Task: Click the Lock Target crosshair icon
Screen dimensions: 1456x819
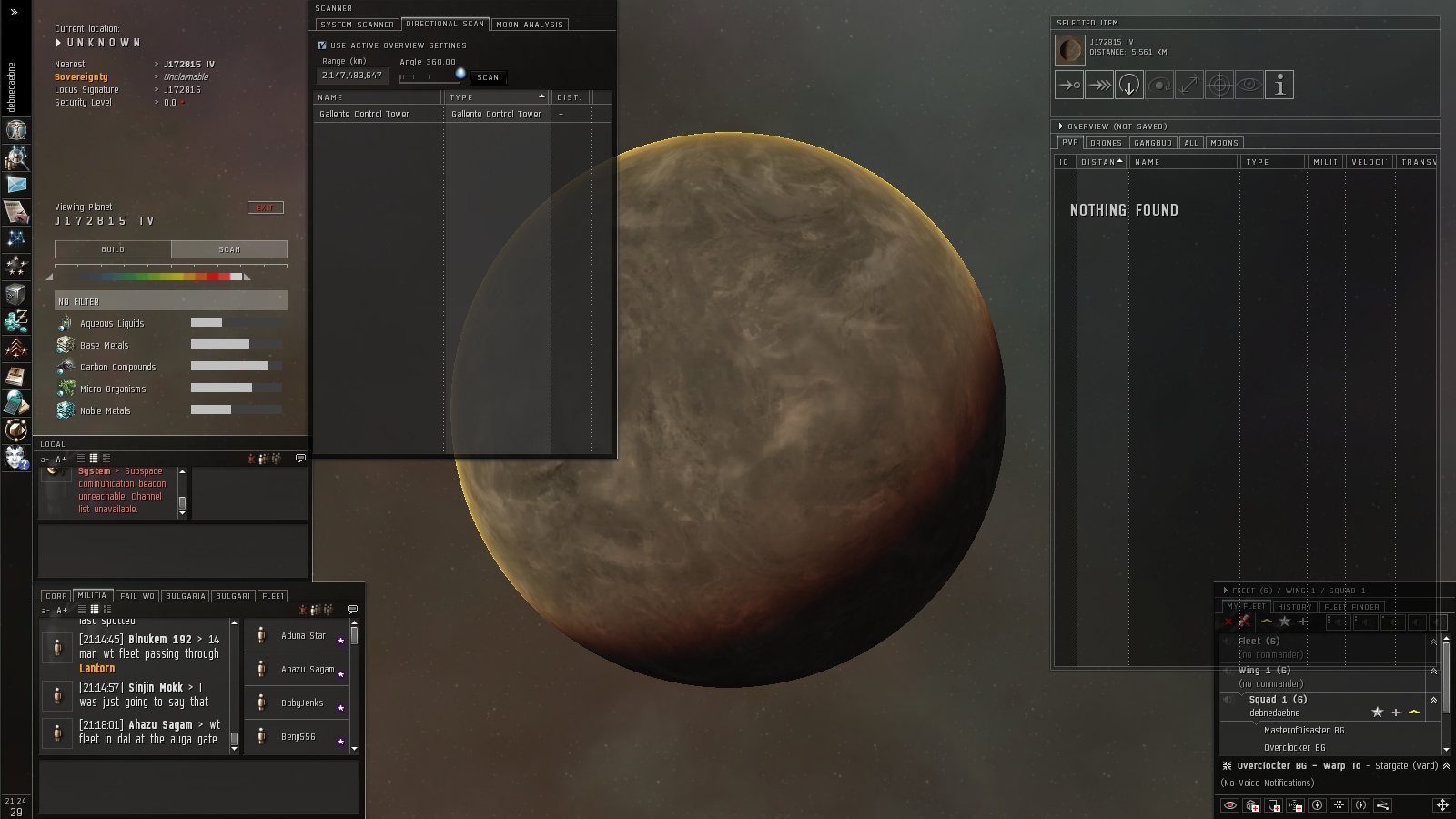Action: [x=1219, y=85]
